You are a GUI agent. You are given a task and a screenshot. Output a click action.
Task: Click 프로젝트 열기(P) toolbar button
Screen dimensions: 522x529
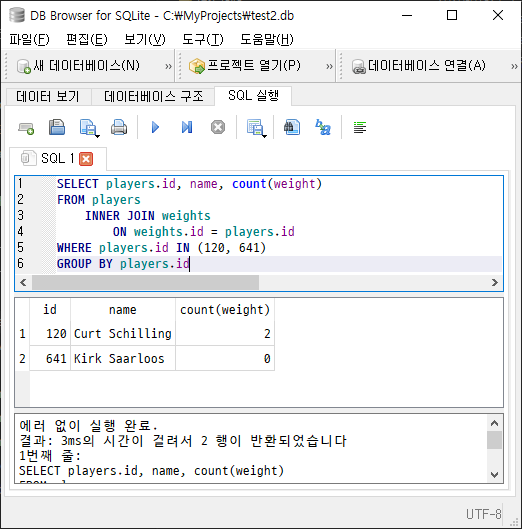point(245,65)
